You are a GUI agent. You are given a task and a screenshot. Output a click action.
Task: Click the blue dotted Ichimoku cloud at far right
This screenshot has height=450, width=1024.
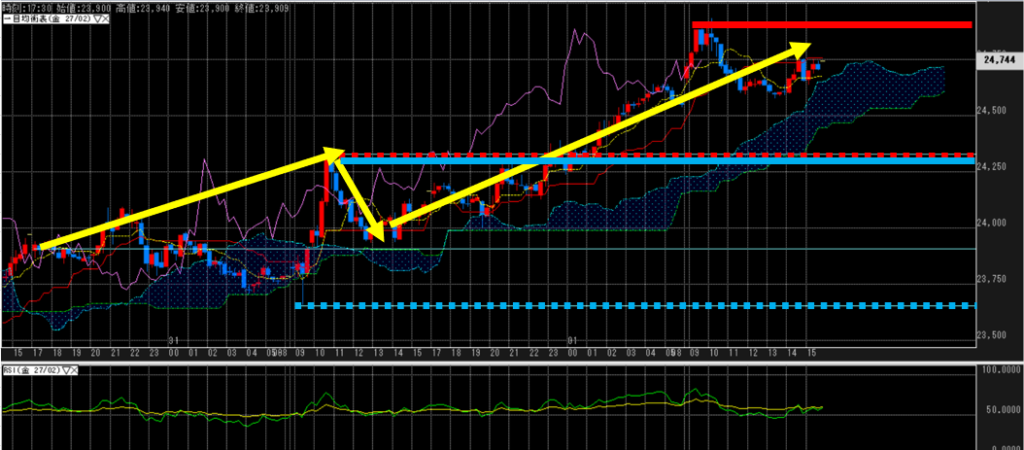tap(900, 80)
